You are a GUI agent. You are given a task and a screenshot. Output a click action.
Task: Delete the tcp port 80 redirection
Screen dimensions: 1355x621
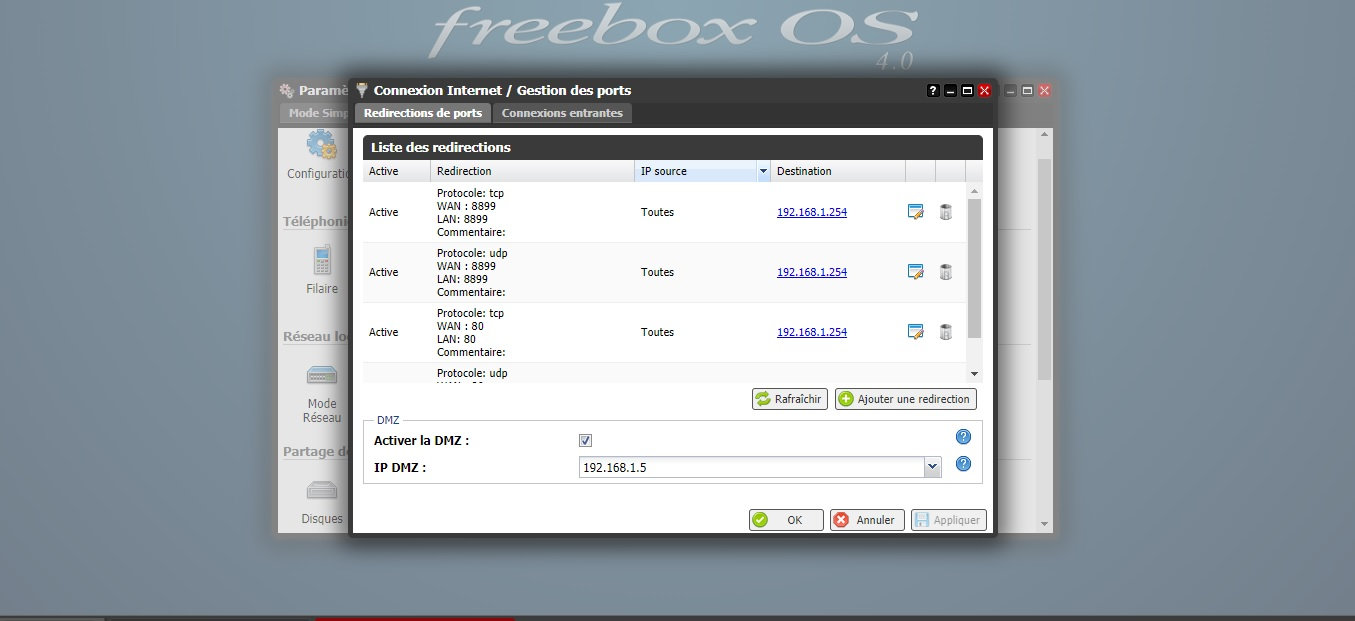(x=945, y=332)
